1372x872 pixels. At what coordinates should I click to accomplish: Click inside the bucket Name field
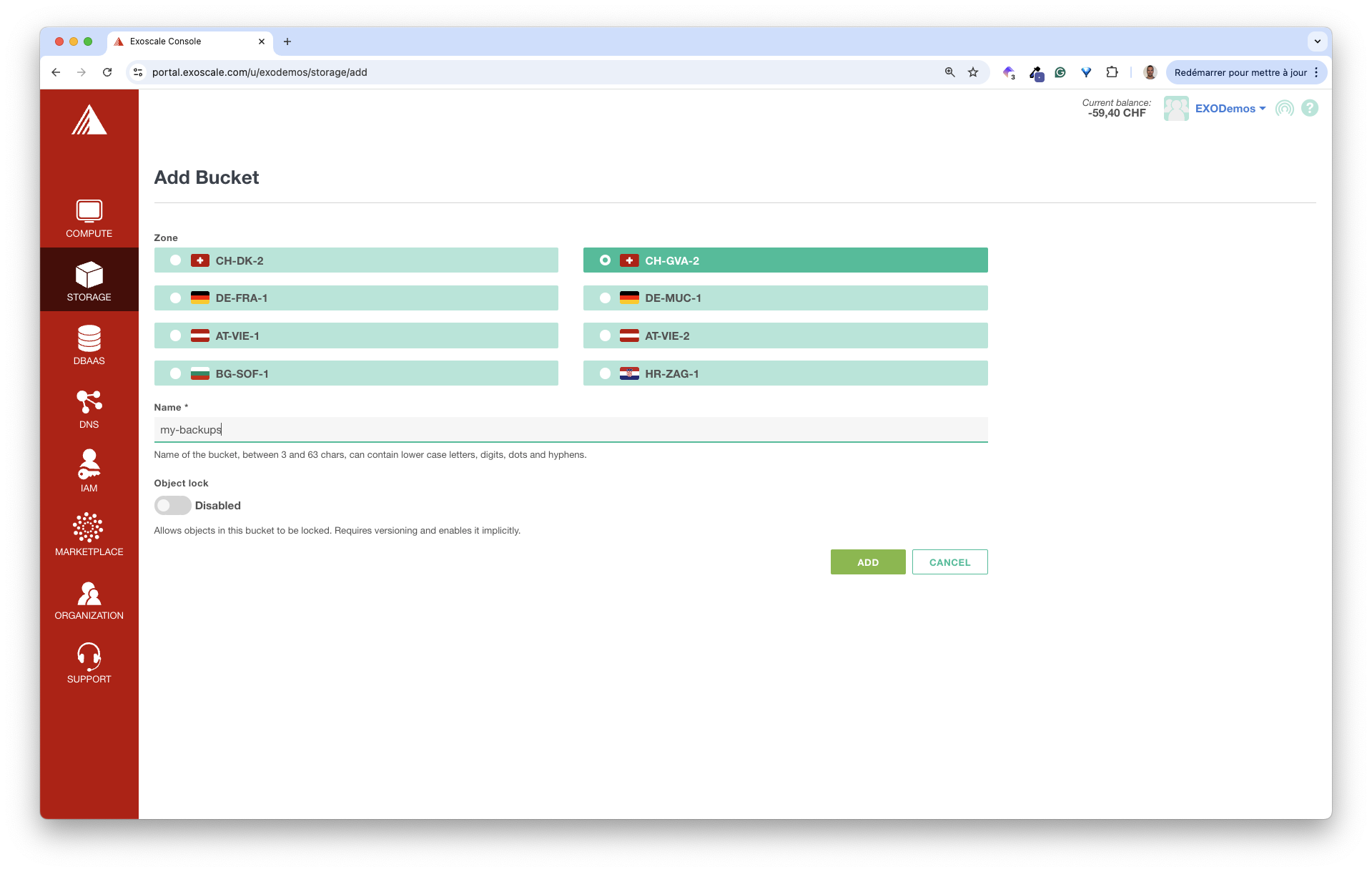pos(570,430)
